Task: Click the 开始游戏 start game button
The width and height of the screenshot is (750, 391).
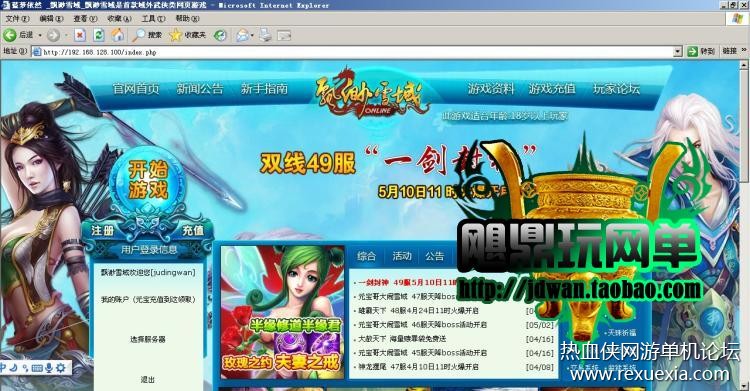Action: tap(148, 180)
